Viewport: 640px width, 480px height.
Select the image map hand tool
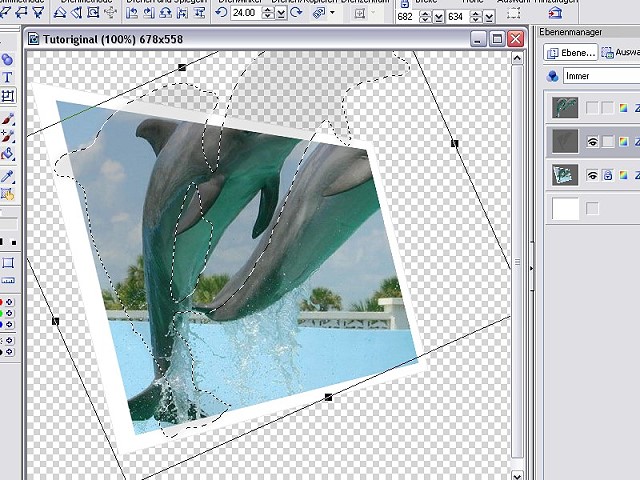tap(7, 194)
